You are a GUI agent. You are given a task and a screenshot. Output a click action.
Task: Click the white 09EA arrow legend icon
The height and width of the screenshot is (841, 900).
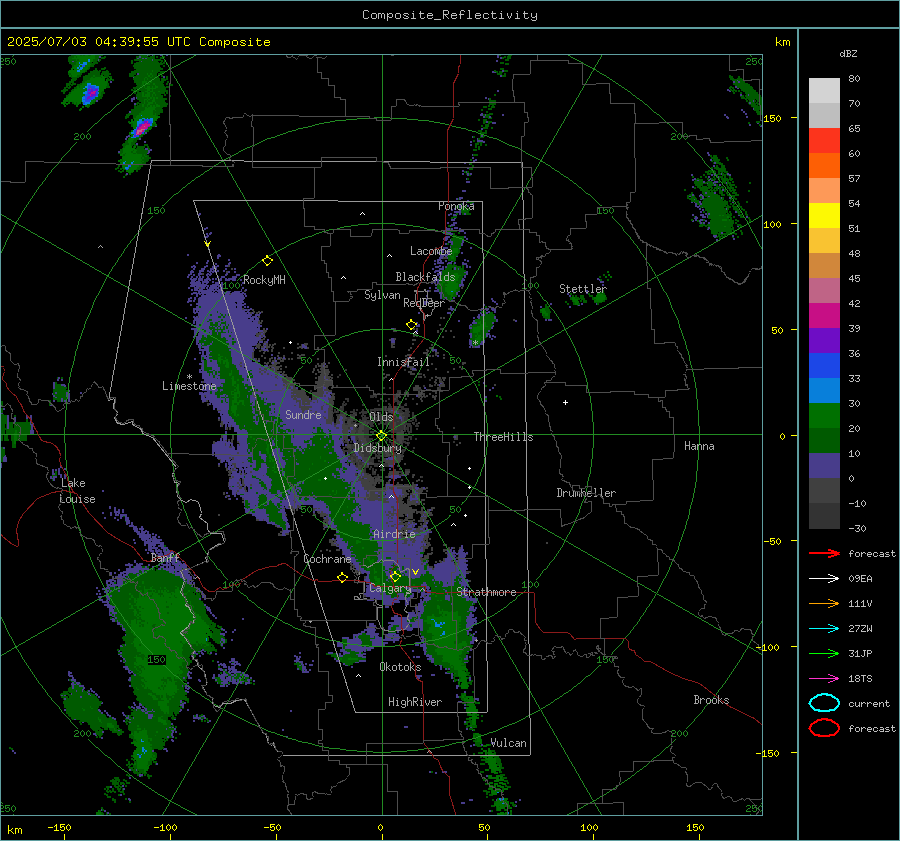824,578
